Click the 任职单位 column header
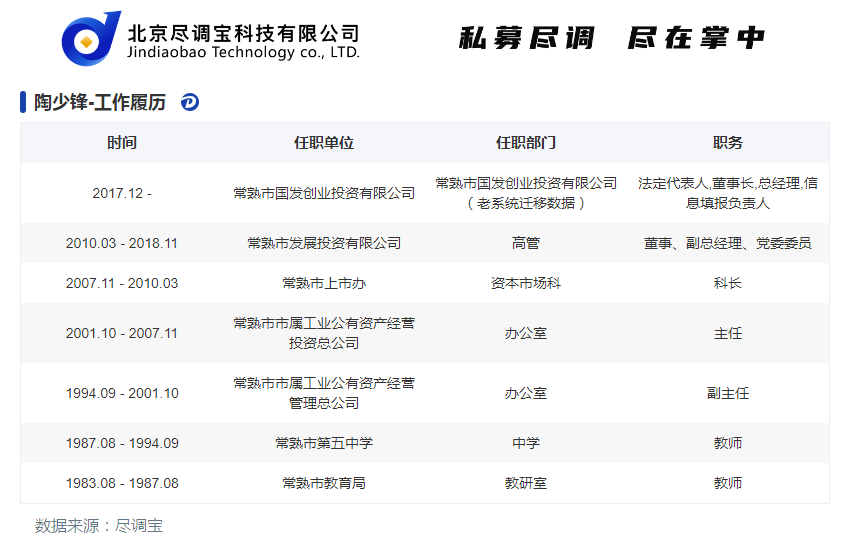 (324, 143)
